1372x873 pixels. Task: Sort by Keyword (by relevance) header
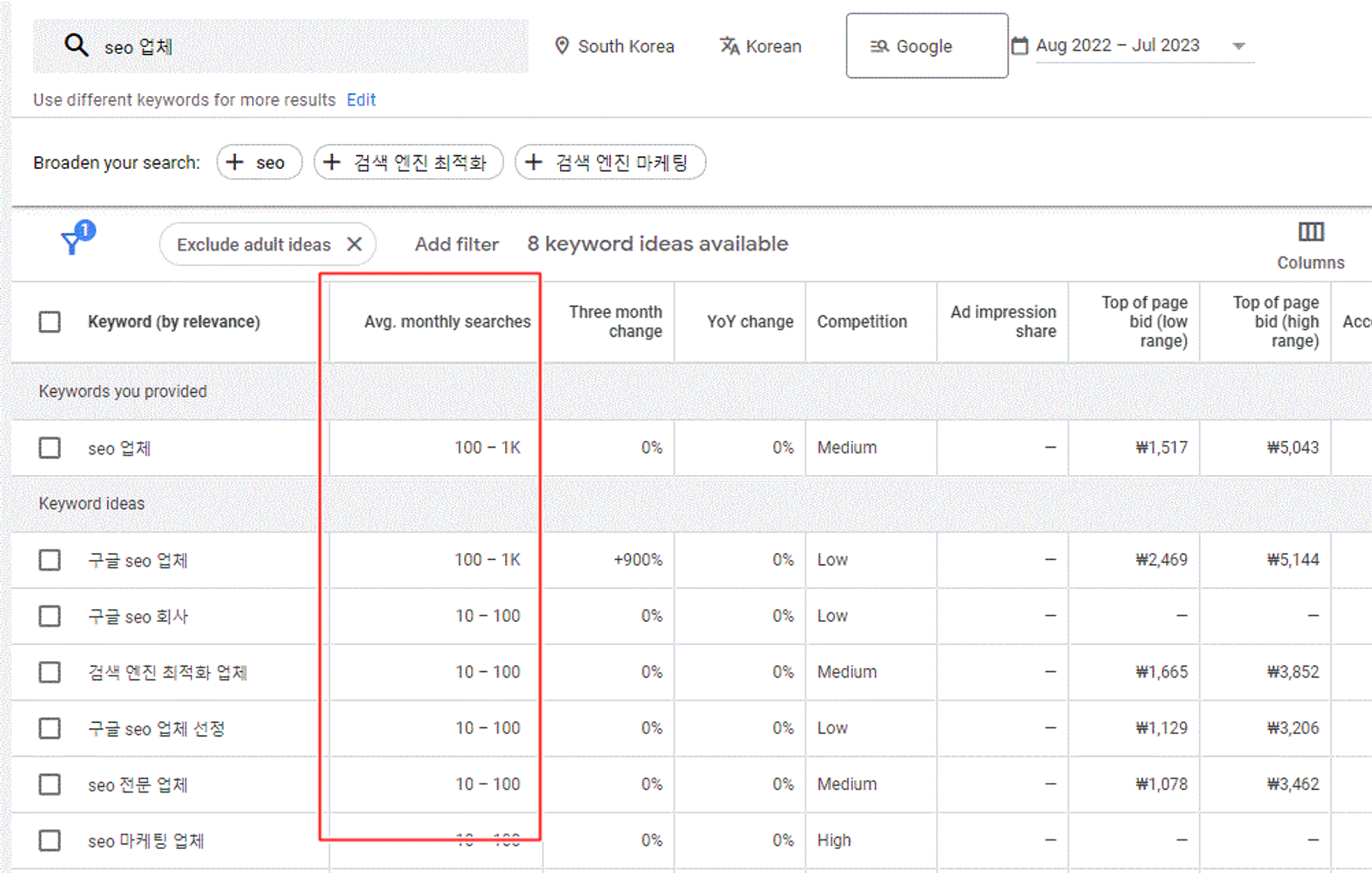(174, 322)
